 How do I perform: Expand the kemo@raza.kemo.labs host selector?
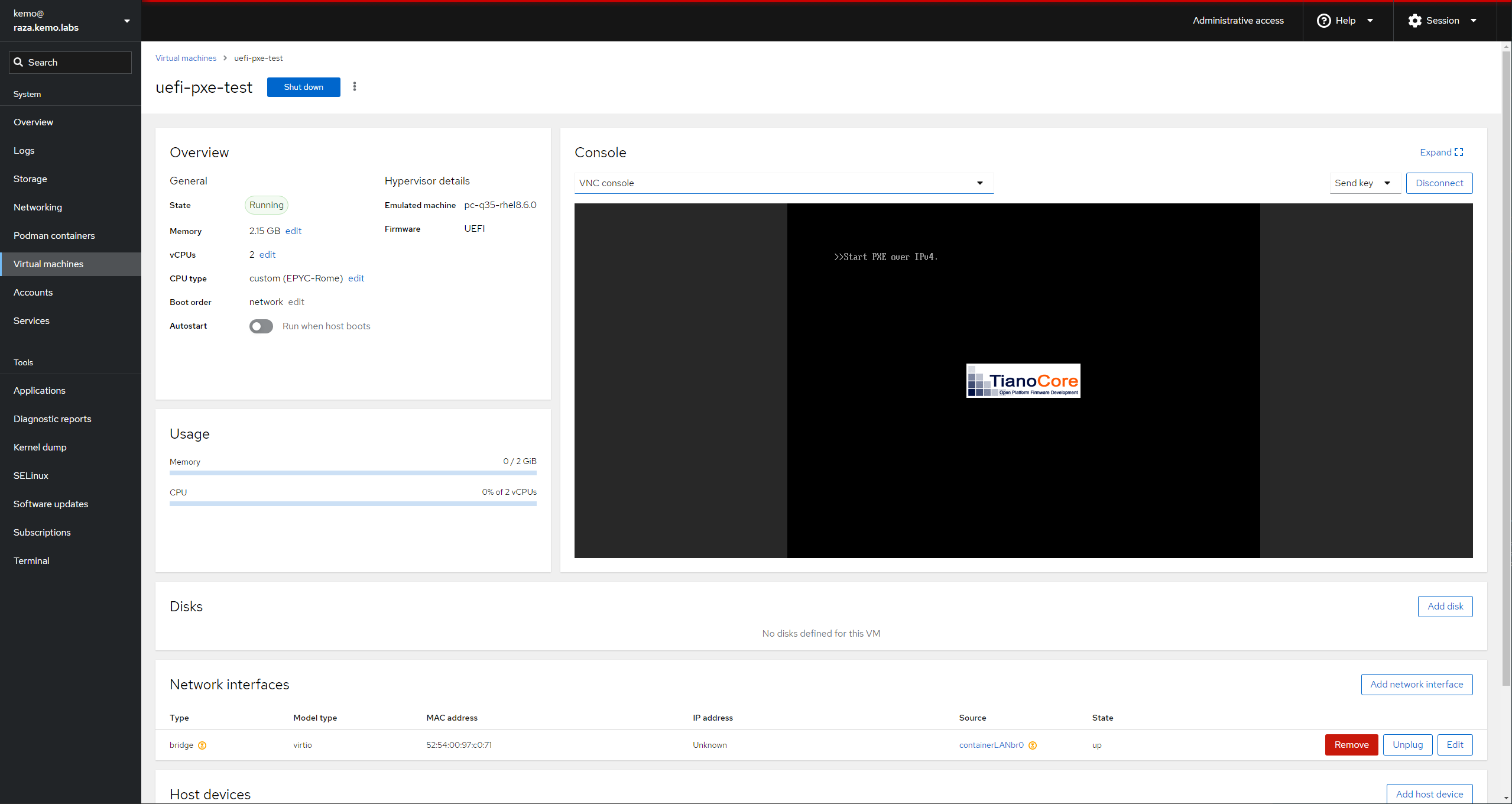[126, 21]
